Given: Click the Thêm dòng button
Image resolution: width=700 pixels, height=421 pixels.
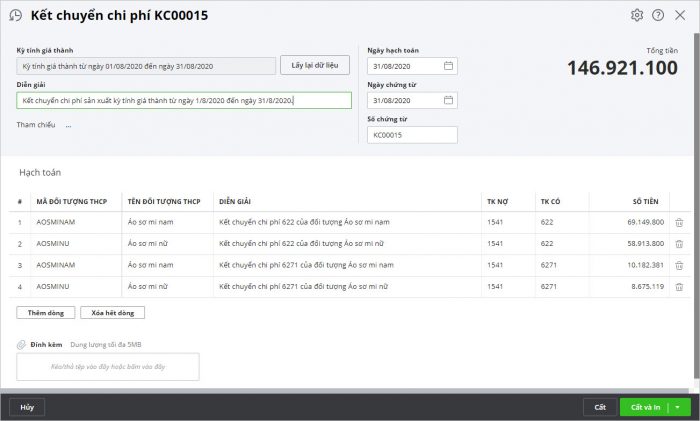Looking at the screenshot, I should pos(45,313).
